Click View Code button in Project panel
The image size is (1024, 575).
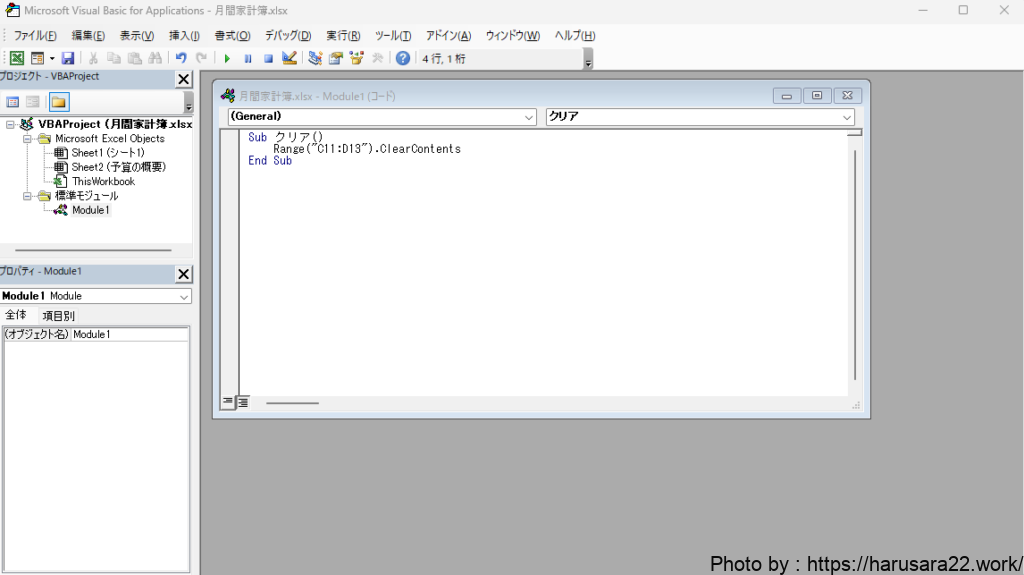(x=13, y=102)
